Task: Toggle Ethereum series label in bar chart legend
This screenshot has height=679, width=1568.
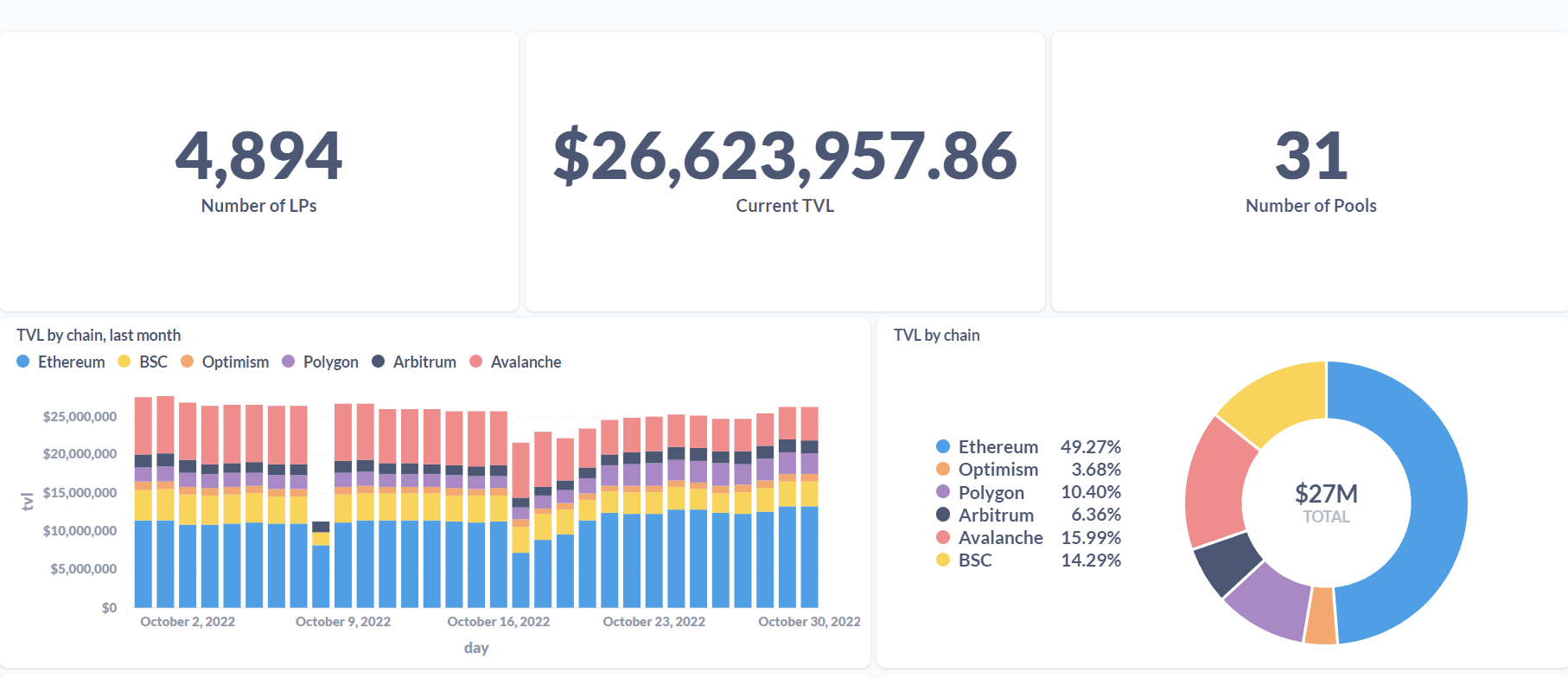Action: pos(72,362)
